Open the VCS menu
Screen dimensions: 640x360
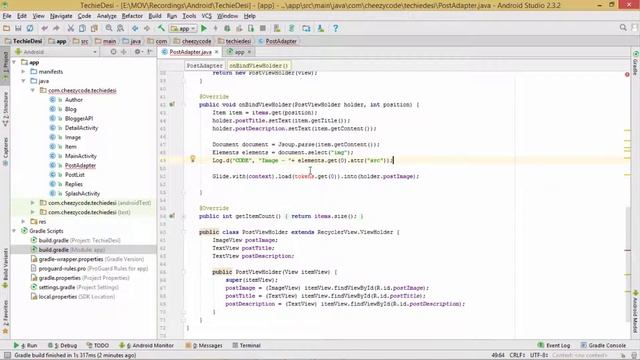pos(207,16)
